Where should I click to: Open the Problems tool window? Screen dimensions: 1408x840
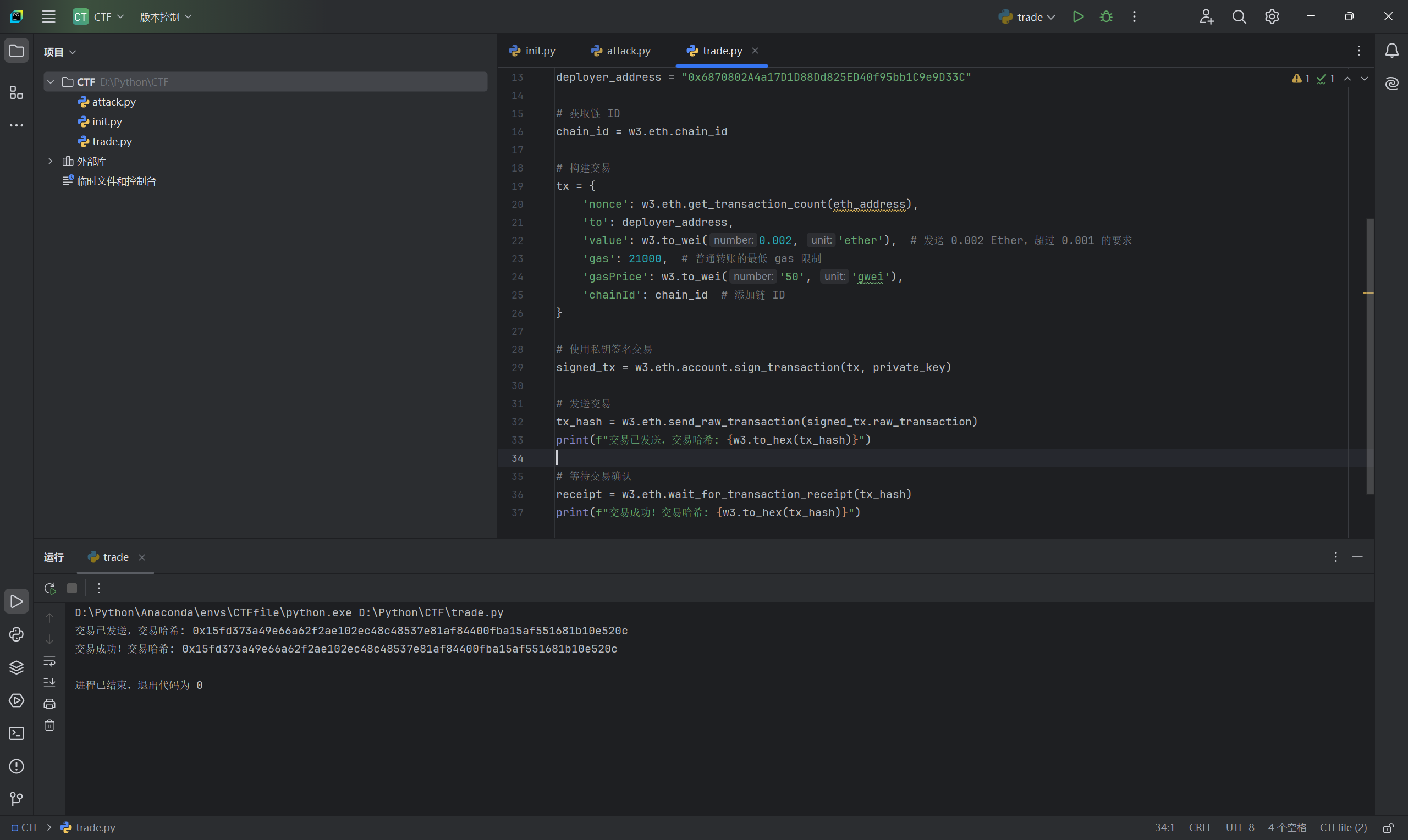(x=16, y=766)
